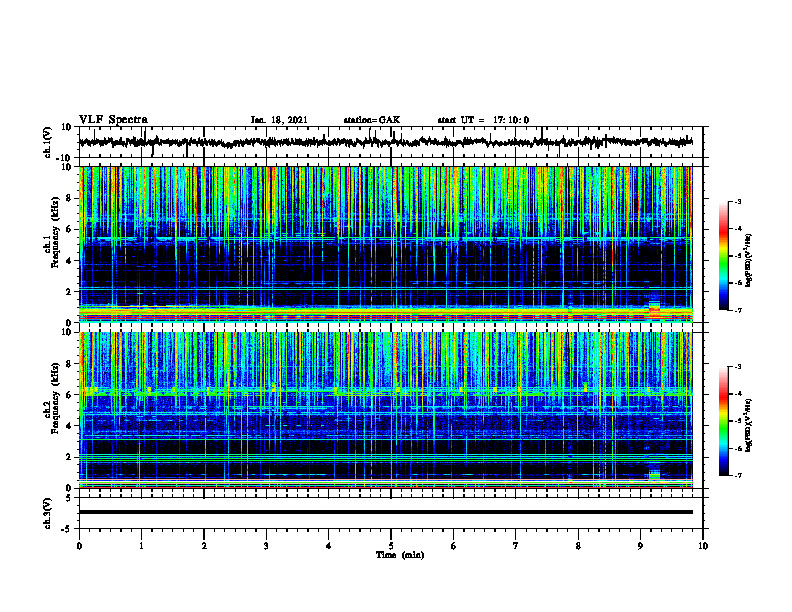Image resolution: width=792 pixels, height=612 pixels.
Task: Click the "start UT = 17:10: 0" text
Action: click(483, 120)
